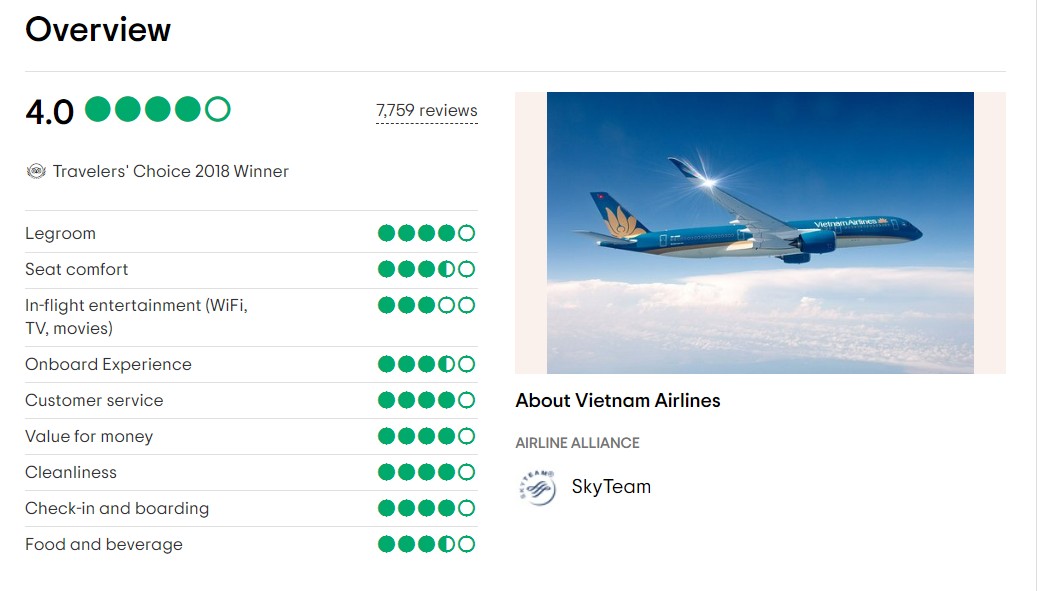Viewport: 1037px width, 591px height.
Task: Click the Food and beverage rating bubbles
Action: click(425, 544)
